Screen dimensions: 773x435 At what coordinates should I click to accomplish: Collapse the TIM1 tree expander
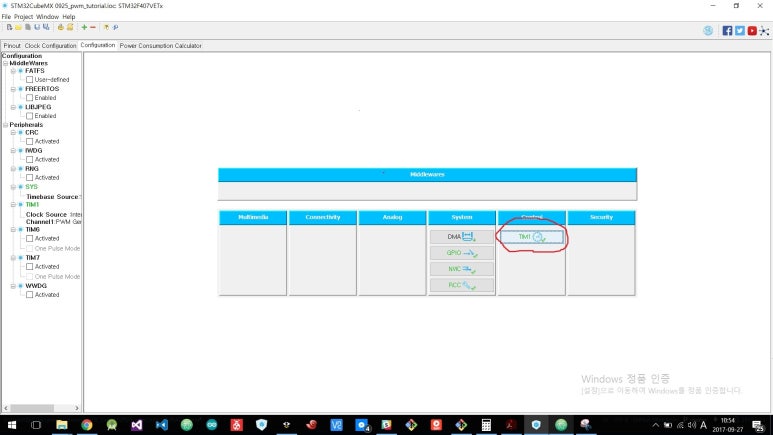13,205
